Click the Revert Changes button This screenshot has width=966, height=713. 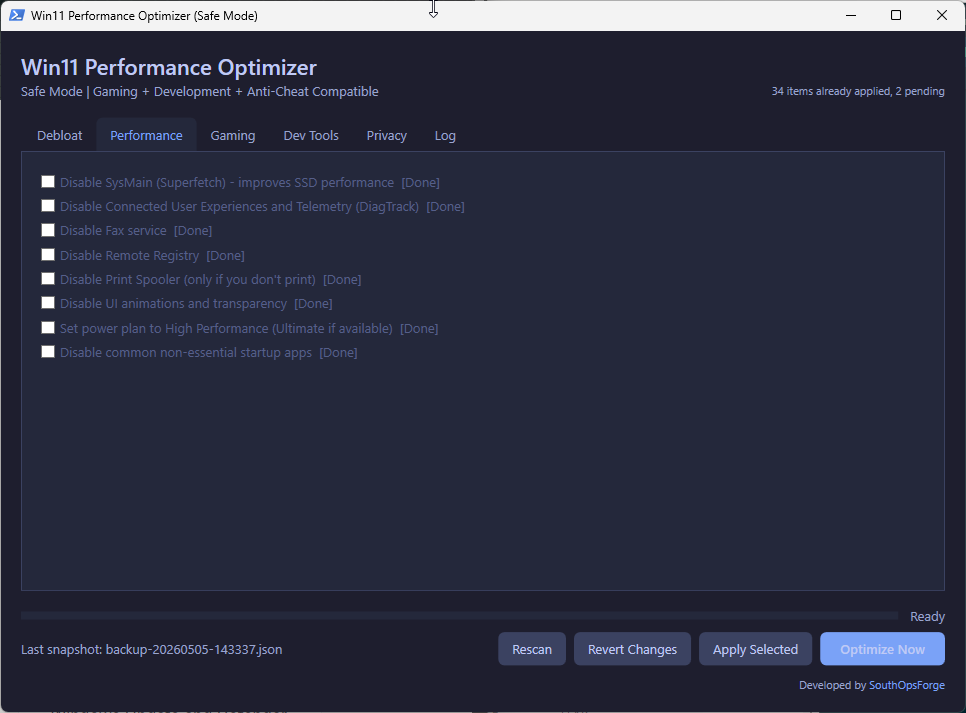[x=632, y=649]
